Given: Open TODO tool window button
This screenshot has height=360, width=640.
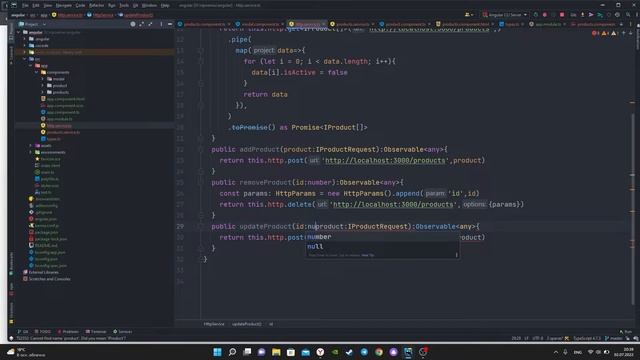Looking at the screenshot, I should coord(43,331).
